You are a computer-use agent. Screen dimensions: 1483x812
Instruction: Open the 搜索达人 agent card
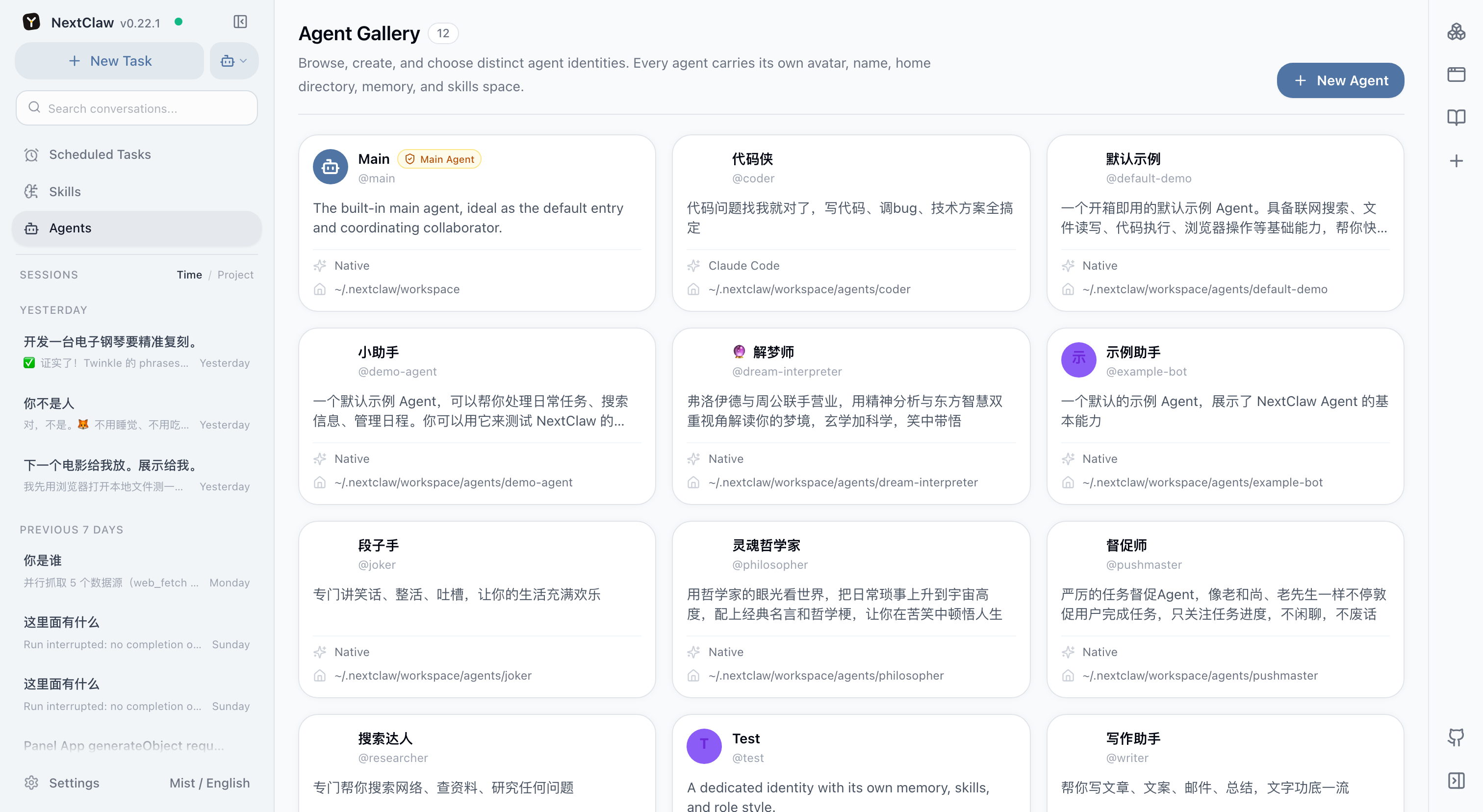click(x=477, y=763)
